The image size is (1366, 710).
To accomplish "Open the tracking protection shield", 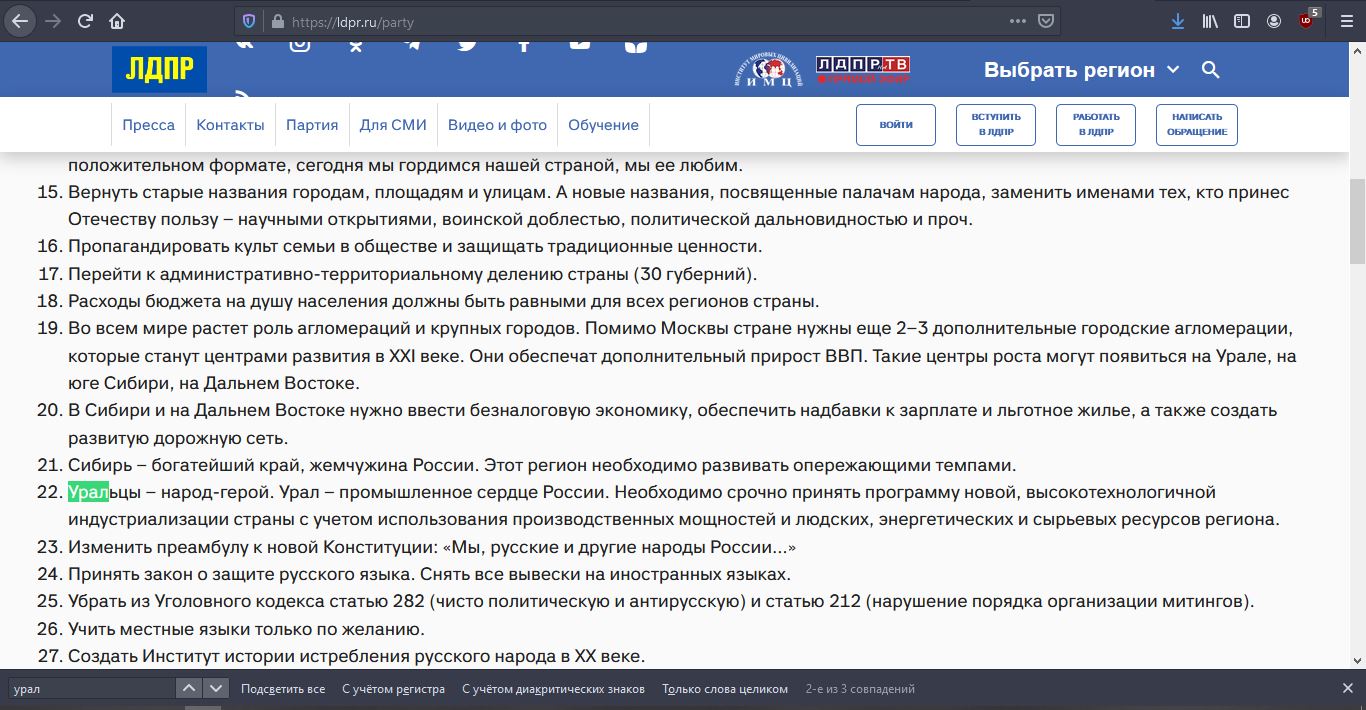I will (249, 21).
